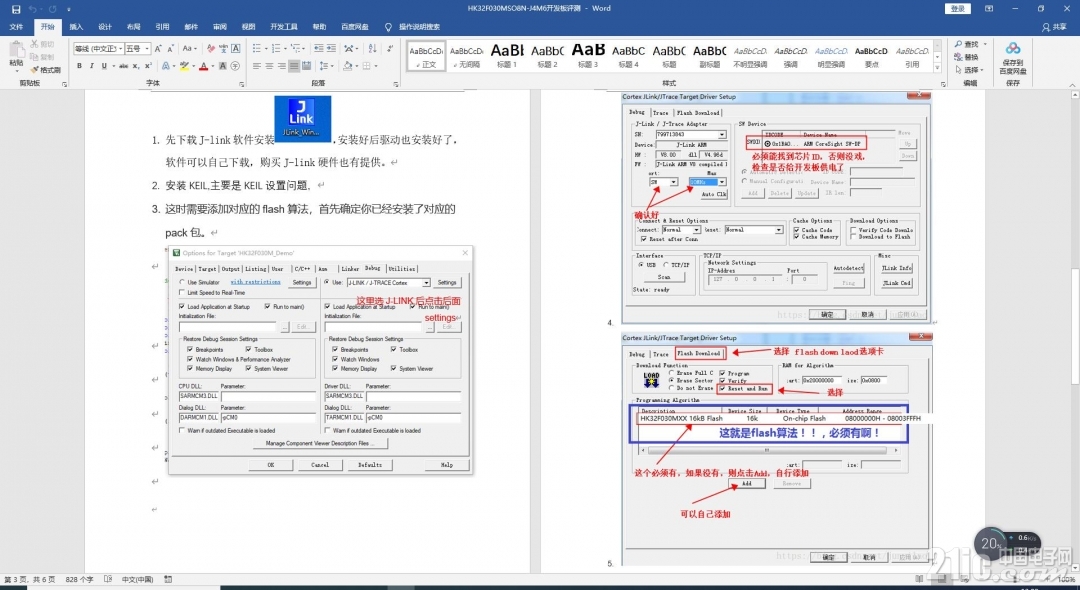Click Decrease Indent icon
Screen dimensions: 1080x590
(318, 49)
